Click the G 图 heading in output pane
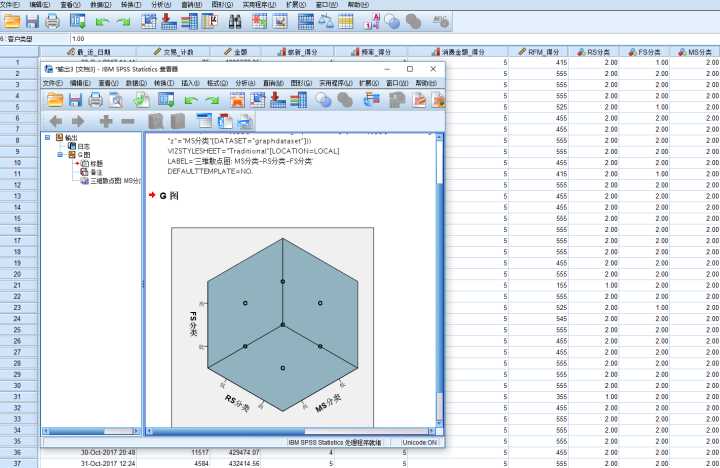This screenshot has width=720, height=468. [169, 196]
